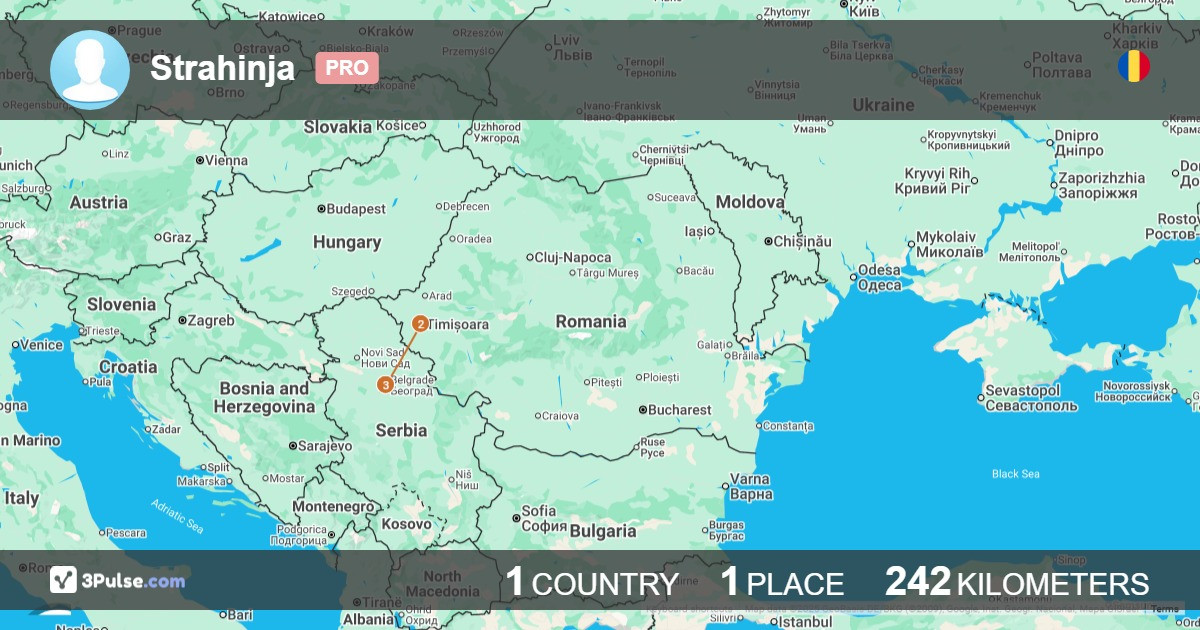Click the Bucharest capital dot on map

642,410
